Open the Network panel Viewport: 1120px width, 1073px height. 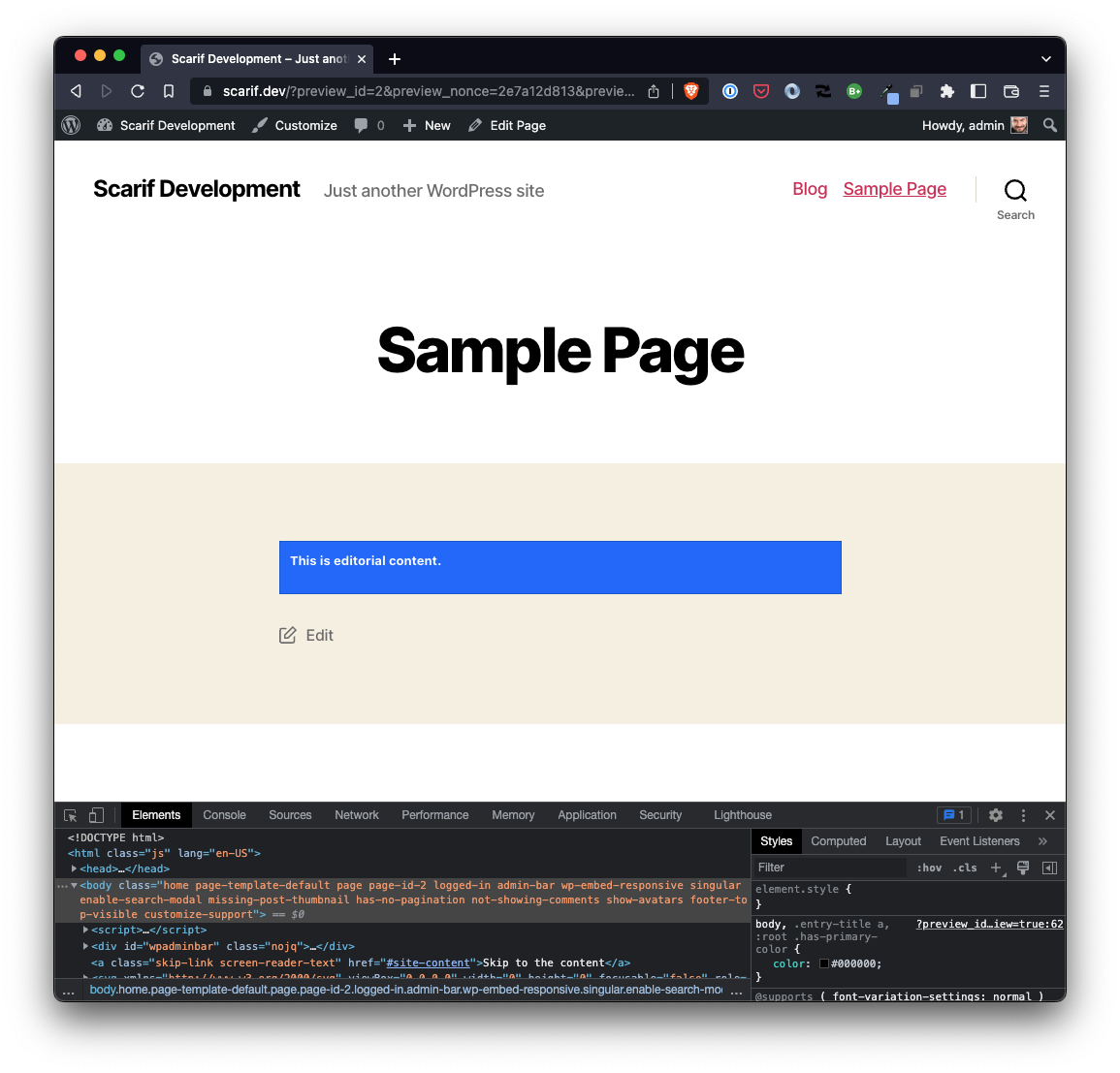click(357, 815)
